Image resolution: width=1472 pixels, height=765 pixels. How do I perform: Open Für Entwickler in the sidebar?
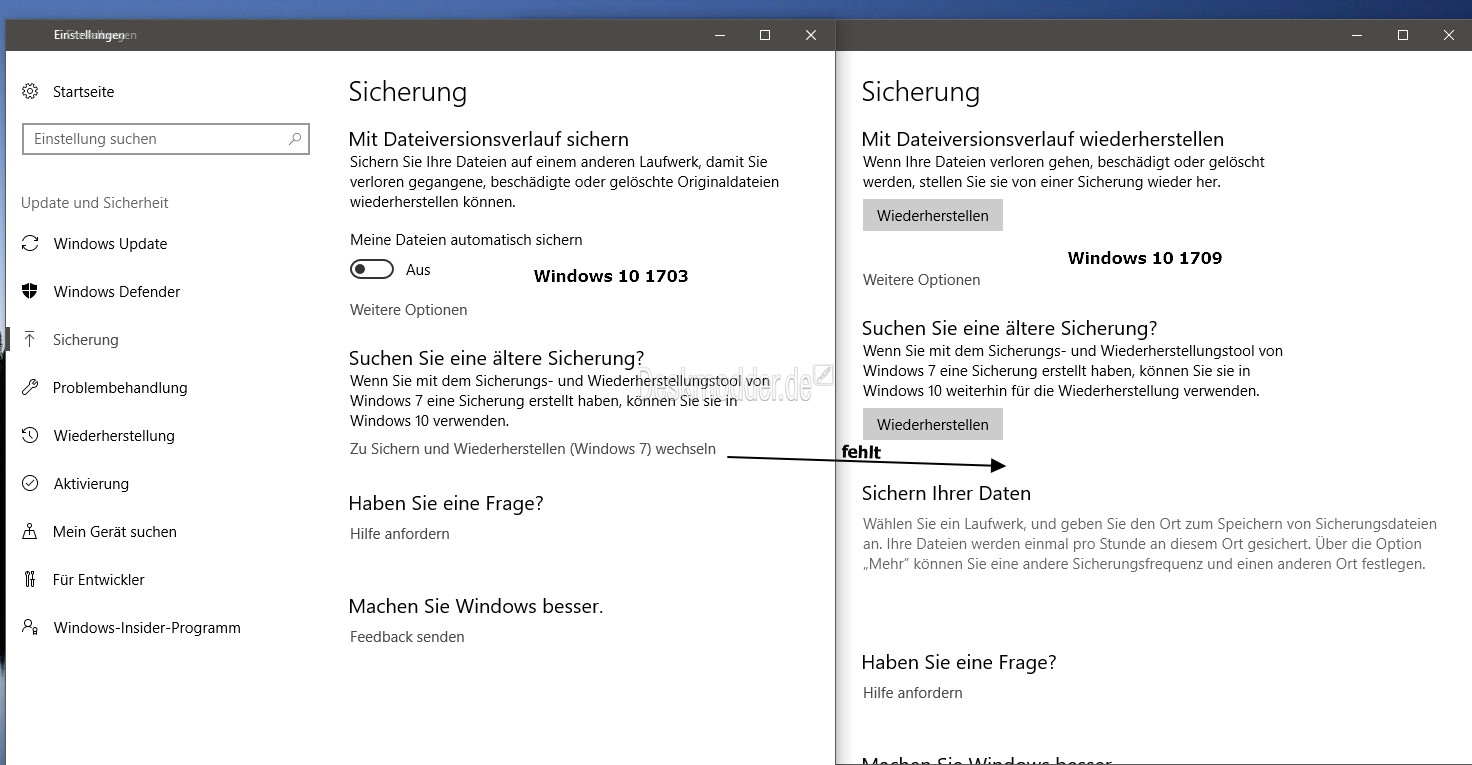pos(99,579)
